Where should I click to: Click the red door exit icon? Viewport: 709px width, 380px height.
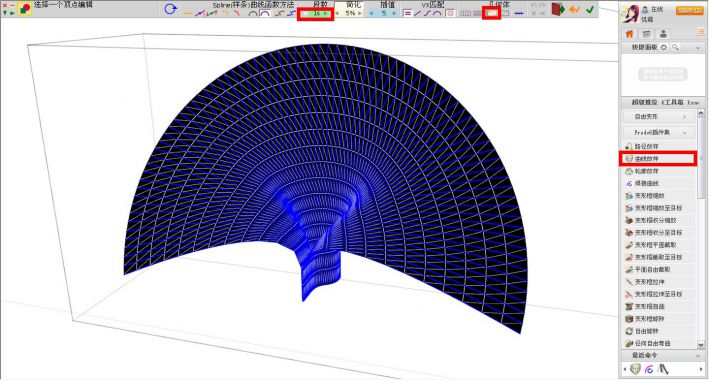pyautogui.click(x=558, y=9)
